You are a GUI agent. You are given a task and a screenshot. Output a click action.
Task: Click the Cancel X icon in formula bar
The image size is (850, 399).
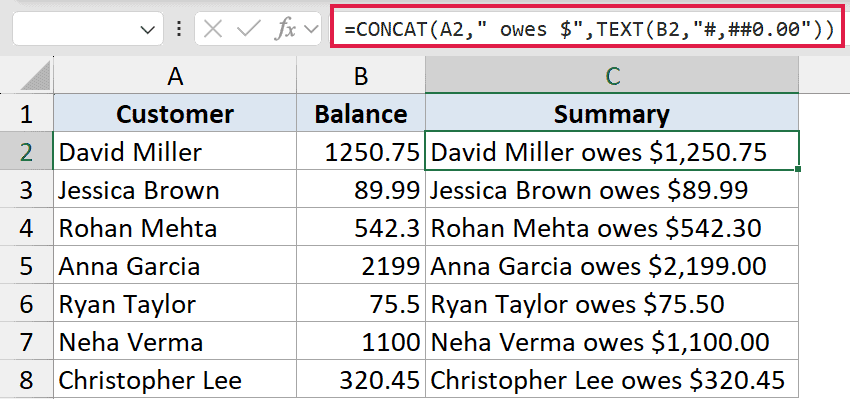(x=214, y=29)
